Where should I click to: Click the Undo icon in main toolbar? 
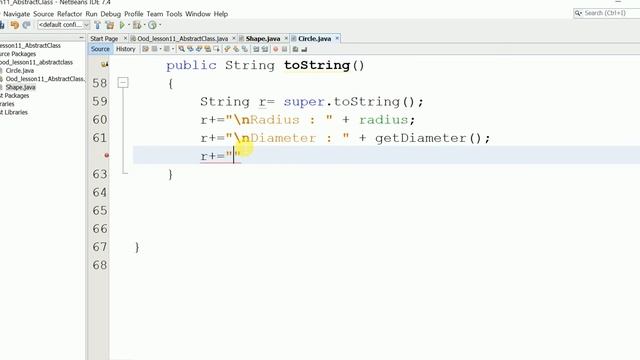coord(15,25)
